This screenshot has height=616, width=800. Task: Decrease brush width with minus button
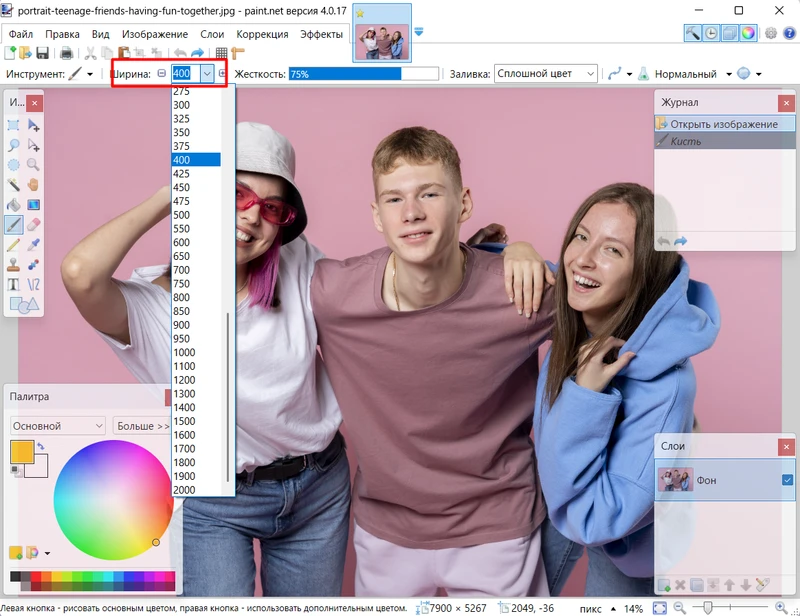(162, 73)
